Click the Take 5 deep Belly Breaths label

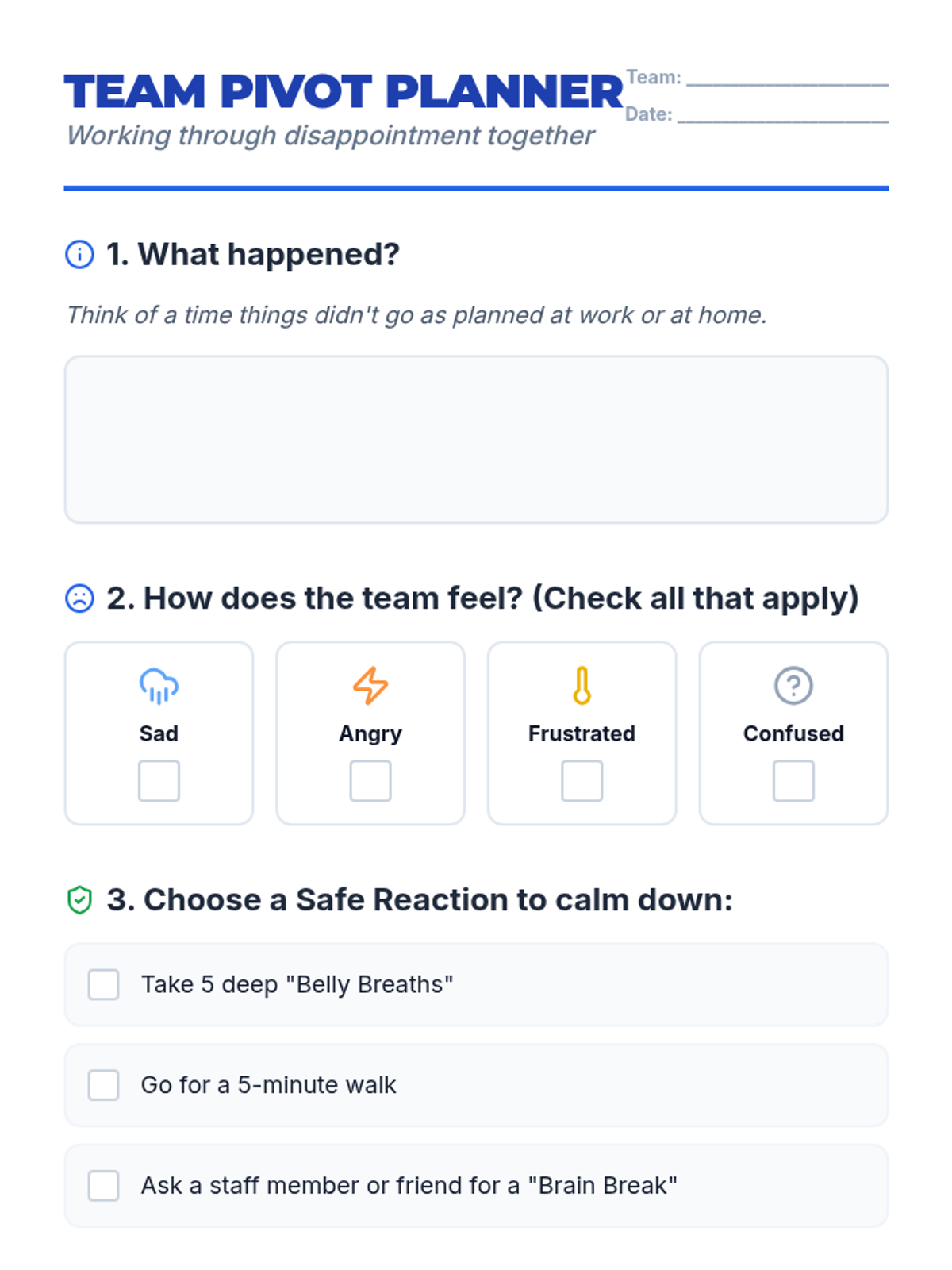tap(297, 984)
